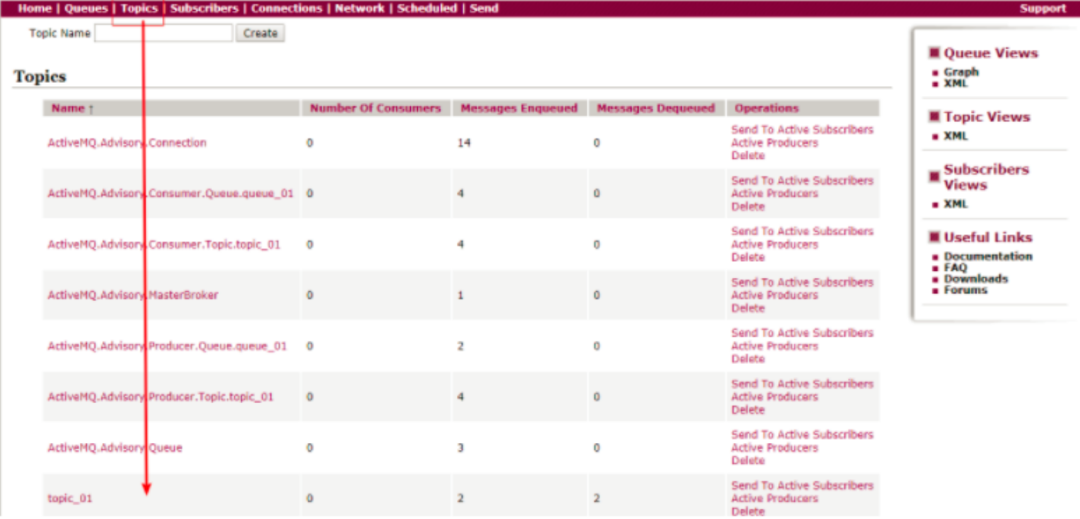Delete the ActiveMQ.Advisory.MasterBroker topic
The width and height of the screenshot is (1080, 519).
tap(748, 308)
